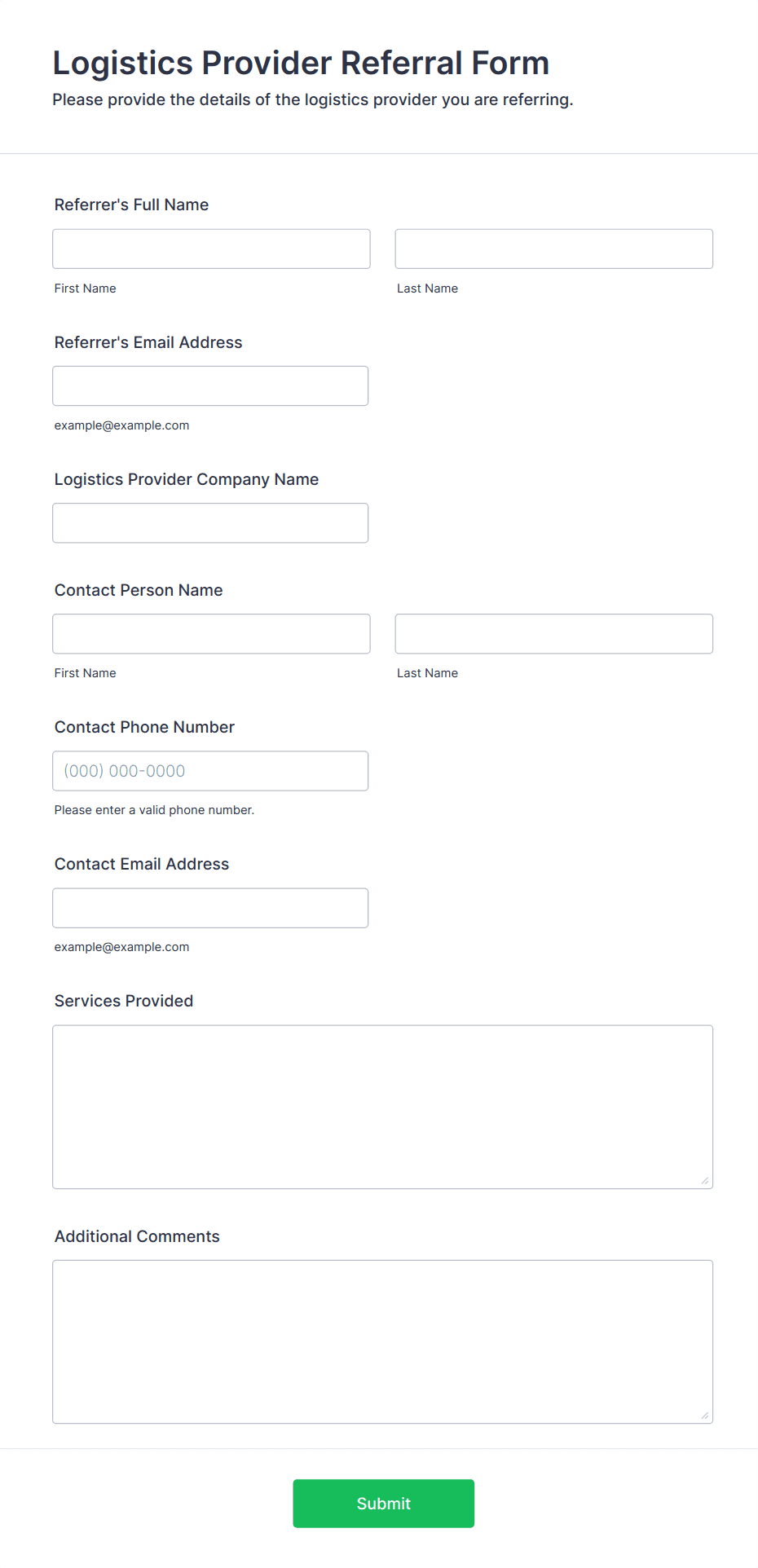
Task: Select the Contact Person Last Name field
Action: pyautogui.click(x=554, y=633)
